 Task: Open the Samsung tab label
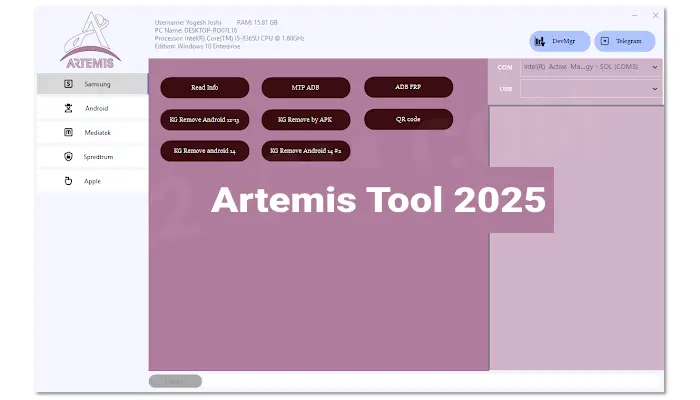(x=97, y=84)
